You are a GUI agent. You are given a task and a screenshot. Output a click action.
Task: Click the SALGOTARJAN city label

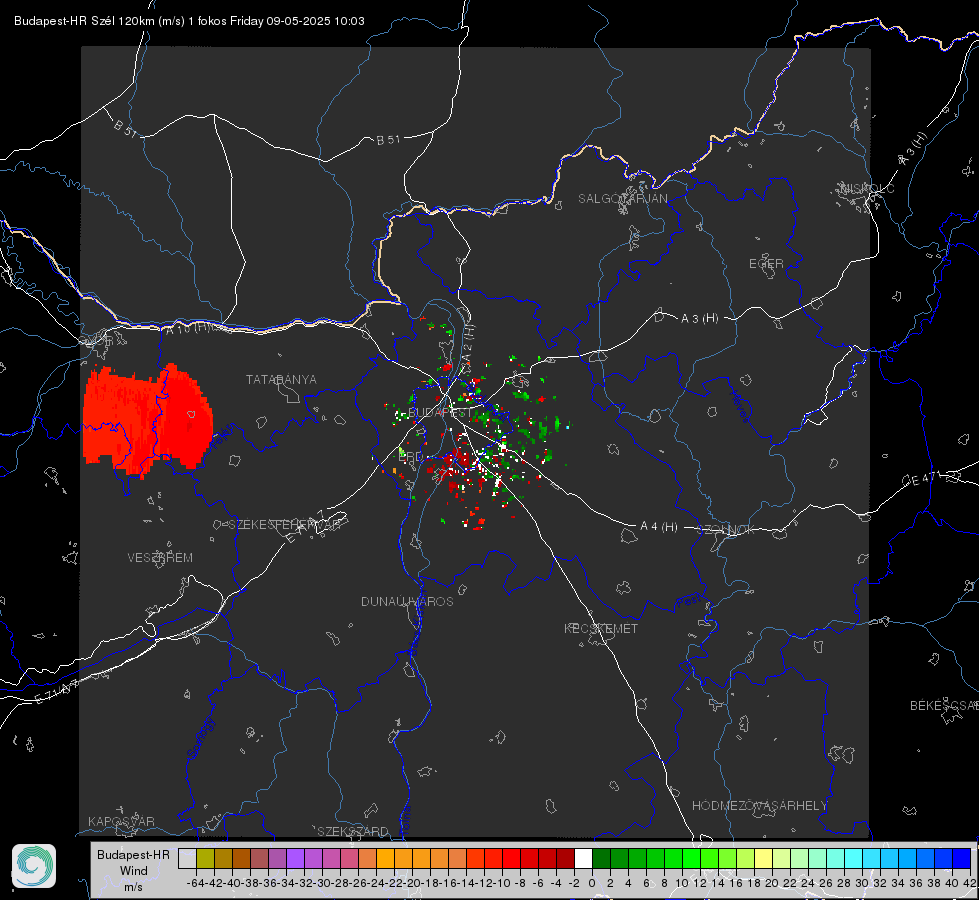pyautogui.click(x=622, y=199)
